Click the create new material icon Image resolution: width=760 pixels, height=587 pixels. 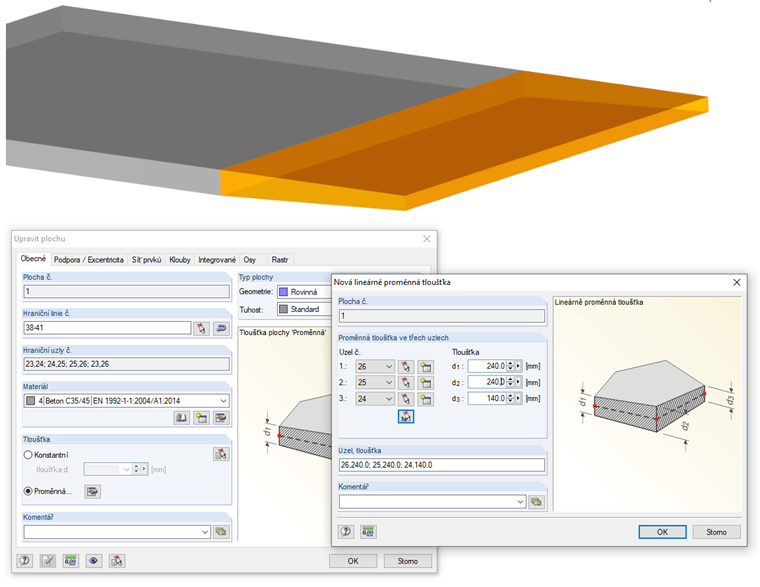(201, 417)
